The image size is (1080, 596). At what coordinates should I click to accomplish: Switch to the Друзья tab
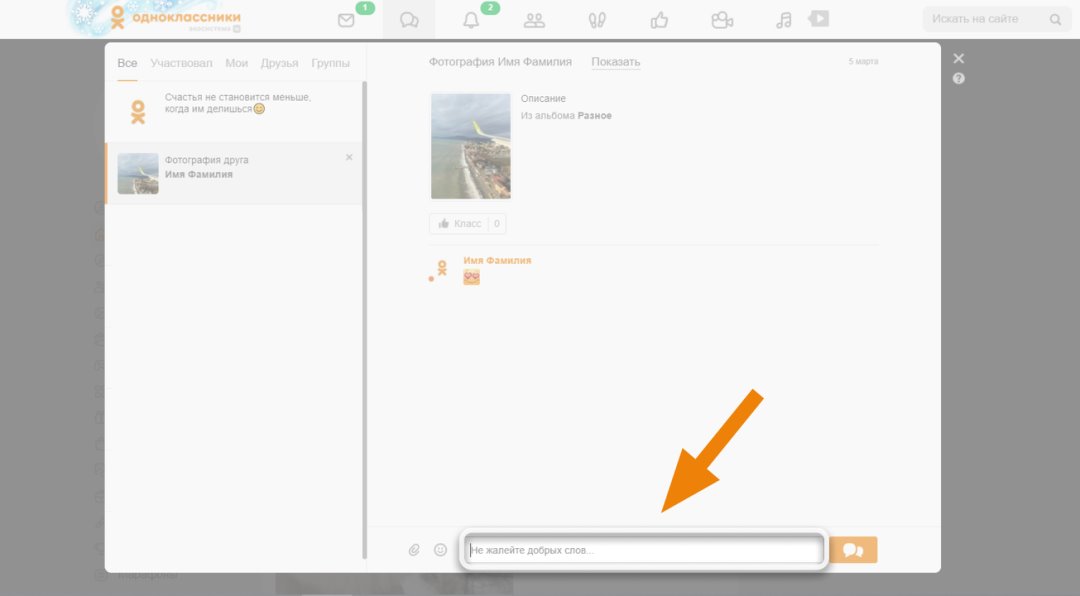pyautogui.click(x=279, y=63)
